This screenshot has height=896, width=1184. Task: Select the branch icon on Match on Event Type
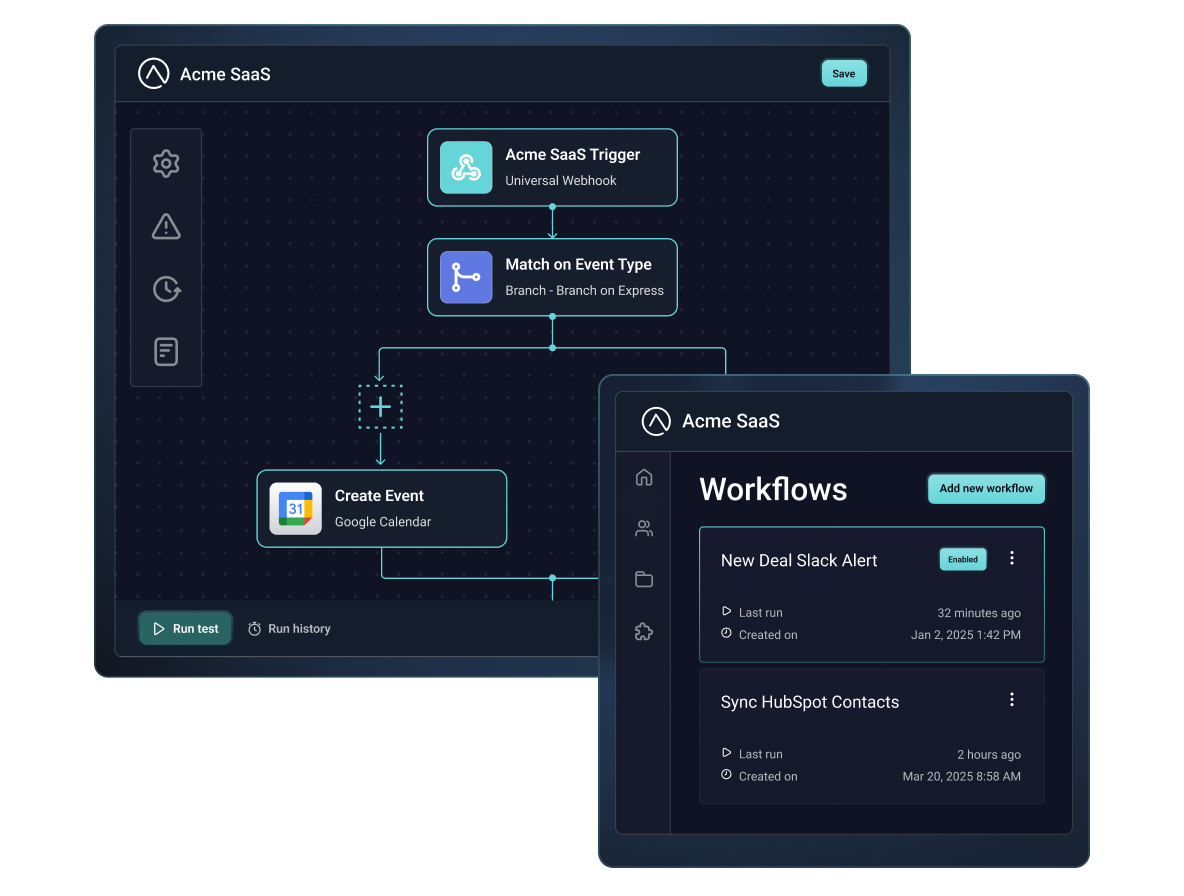point(464,277)
